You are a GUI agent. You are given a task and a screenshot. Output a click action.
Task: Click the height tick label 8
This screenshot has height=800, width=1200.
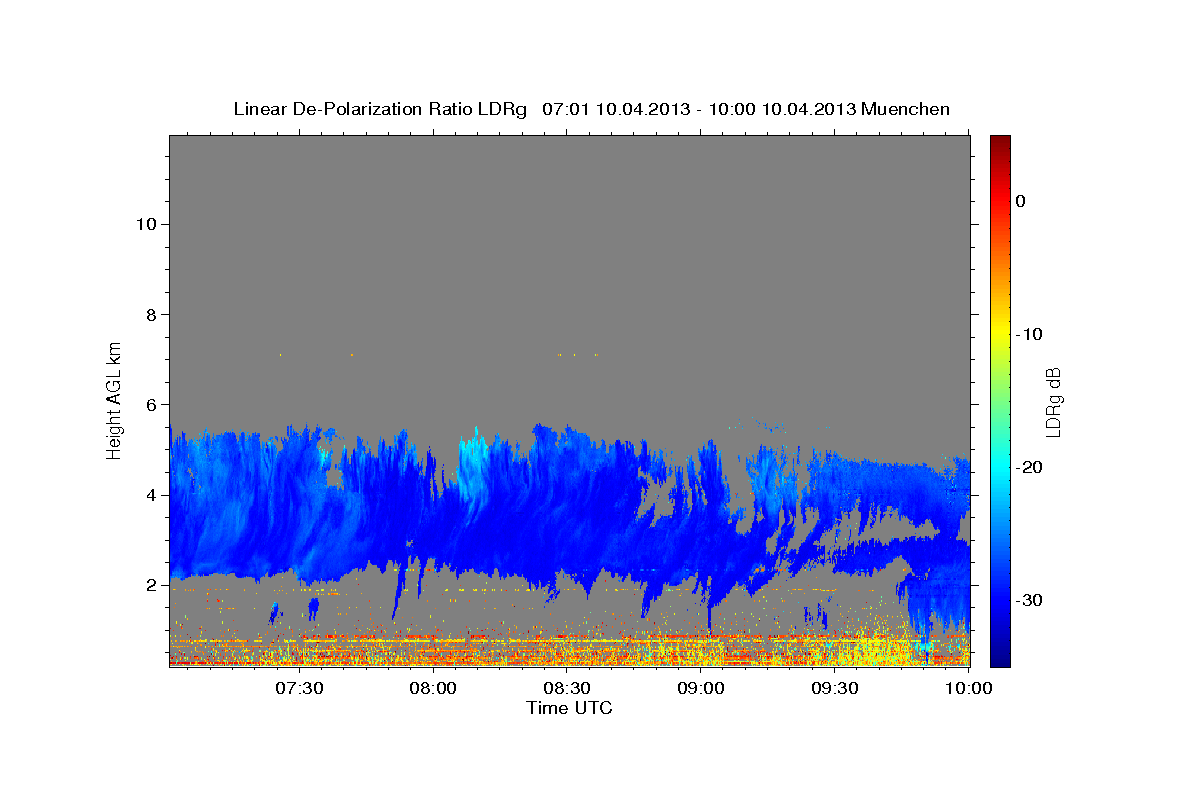click(x=150, y=314)
